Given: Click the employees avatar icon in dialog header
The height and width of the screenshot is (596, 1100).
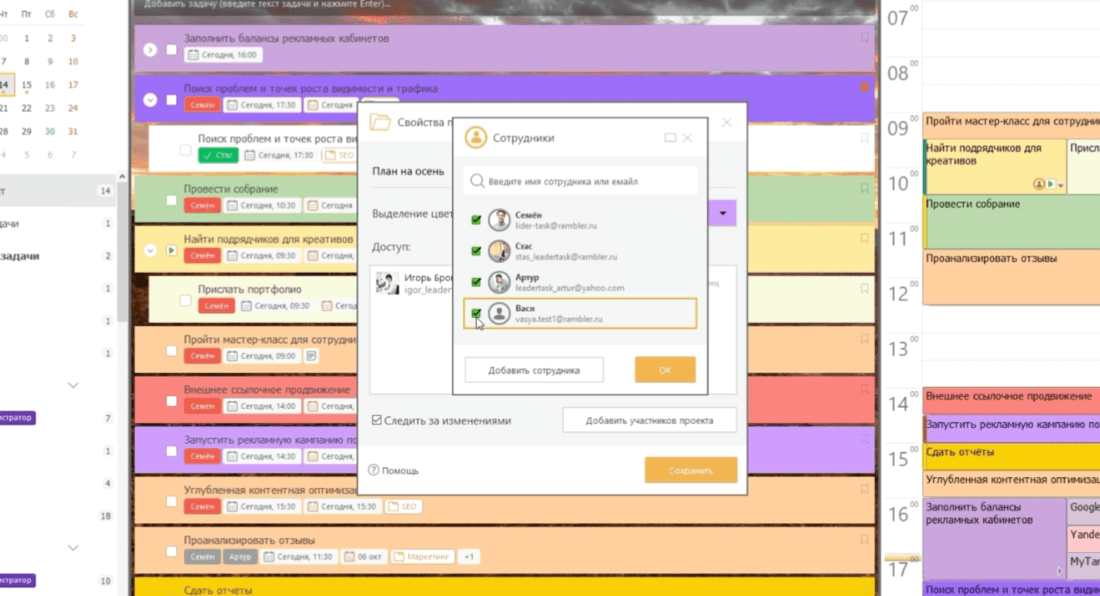Looking at the screenshot, I should pyautogui.click(x=476, y=138).
